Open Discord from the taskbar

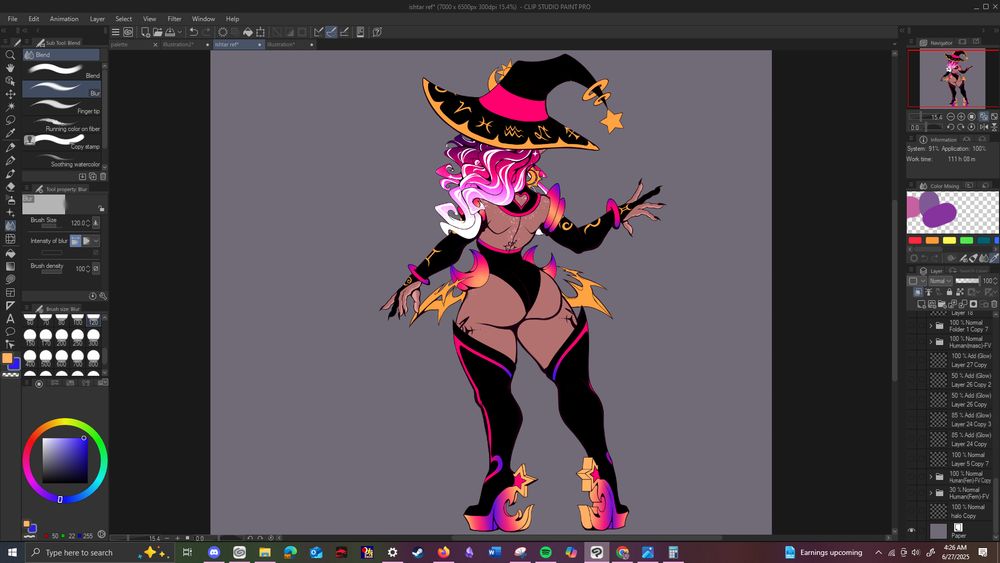point(214,552)
